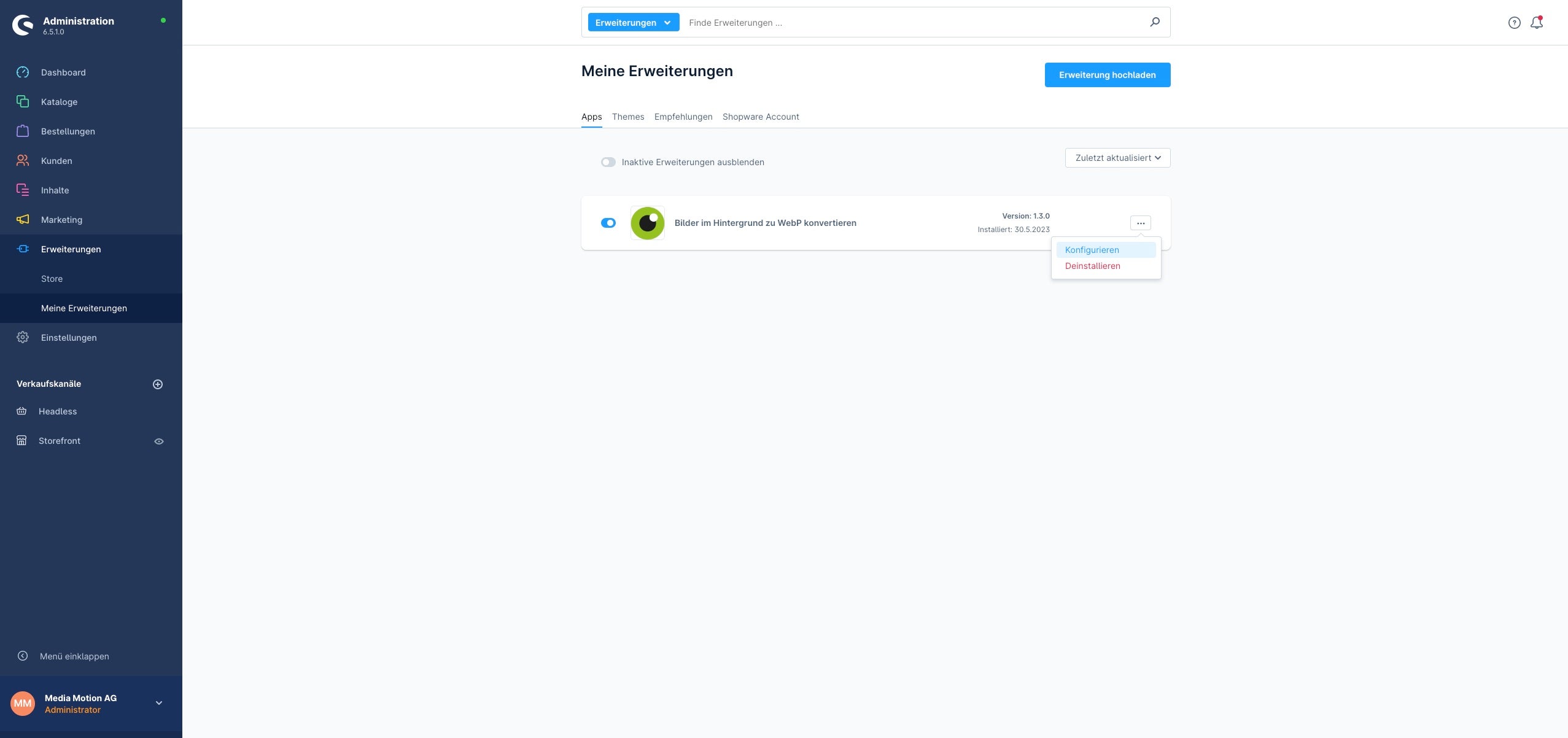The width and height of the screenshot is (1568, 738).
Task: Switch to the Themes tab
Action: 628,117
